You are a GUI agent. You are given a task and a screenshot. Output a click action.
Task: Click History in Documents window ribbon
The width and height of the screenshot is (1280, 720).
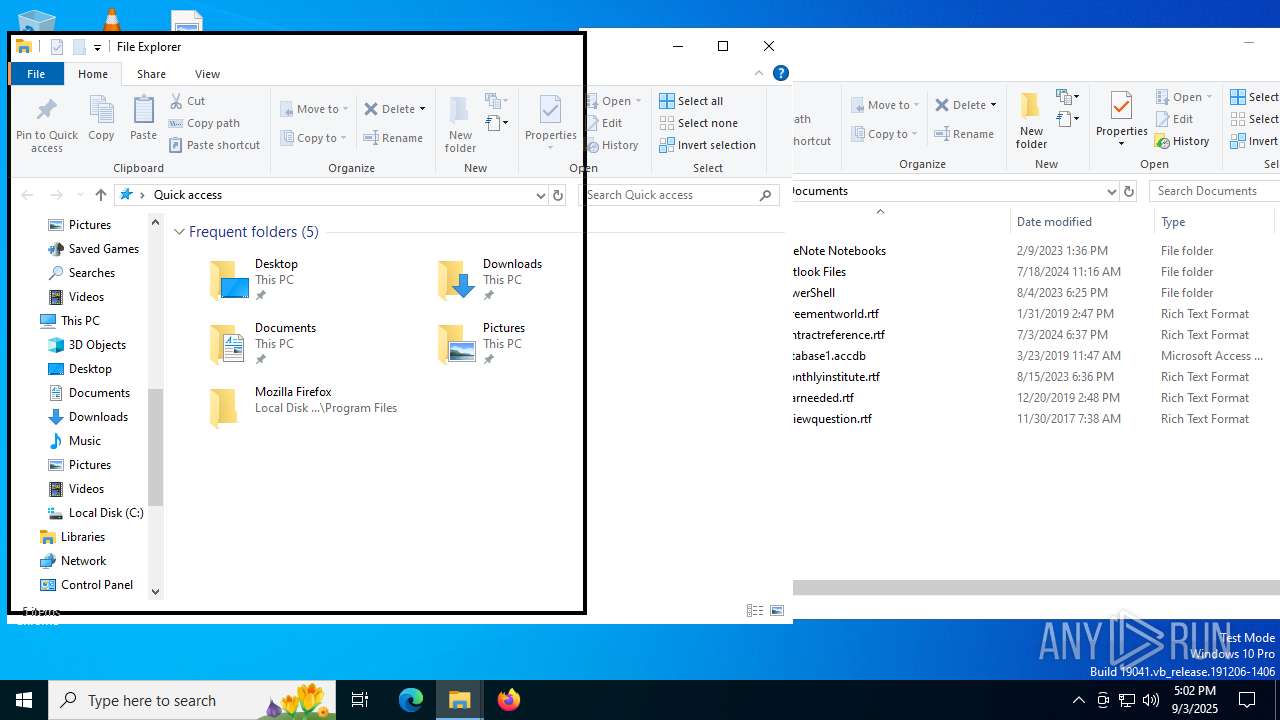point(1183,141)
